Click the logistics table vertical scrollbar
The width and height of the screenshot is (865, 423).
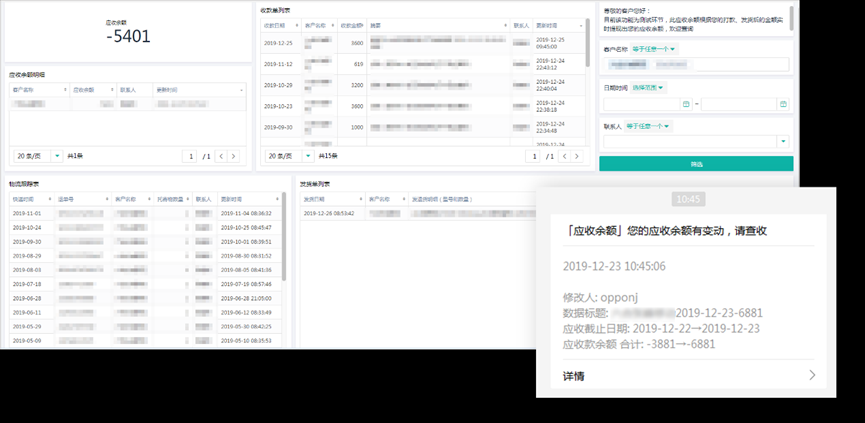point(284,236)
